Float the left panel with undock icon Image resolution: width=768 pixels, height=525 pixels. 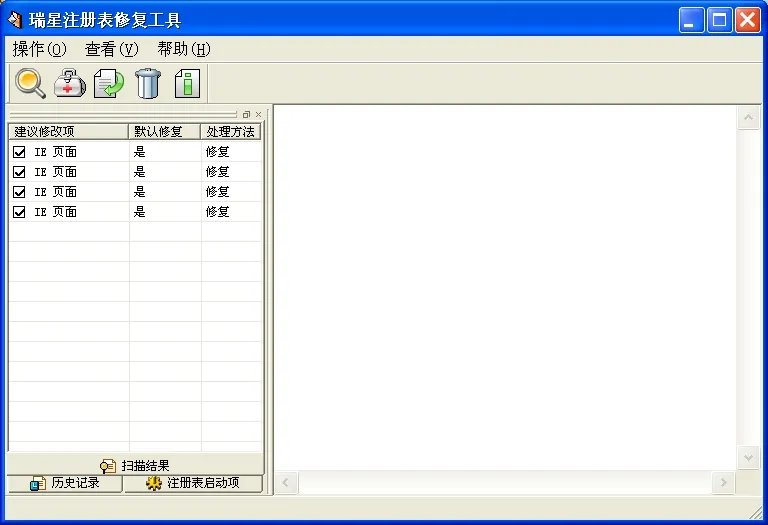click(246, 115)
